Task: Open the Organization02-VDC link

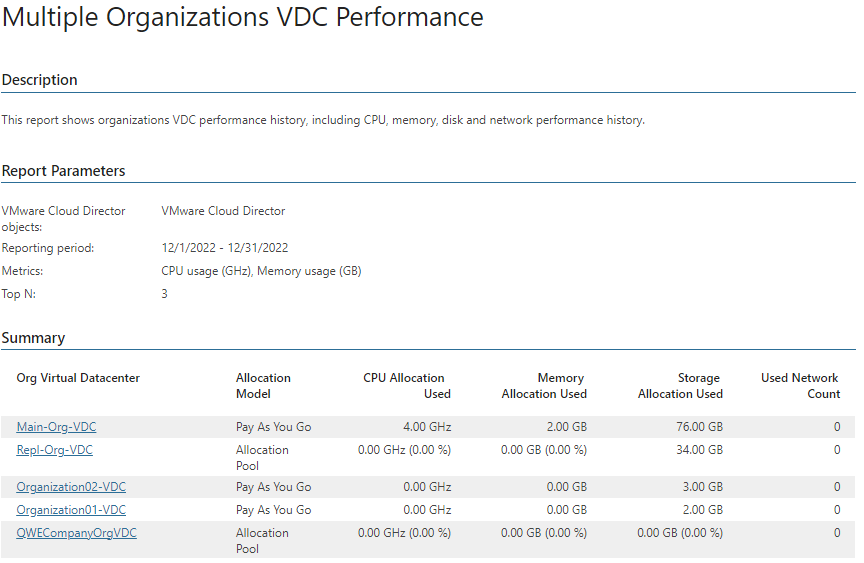Action: point(71,487)
